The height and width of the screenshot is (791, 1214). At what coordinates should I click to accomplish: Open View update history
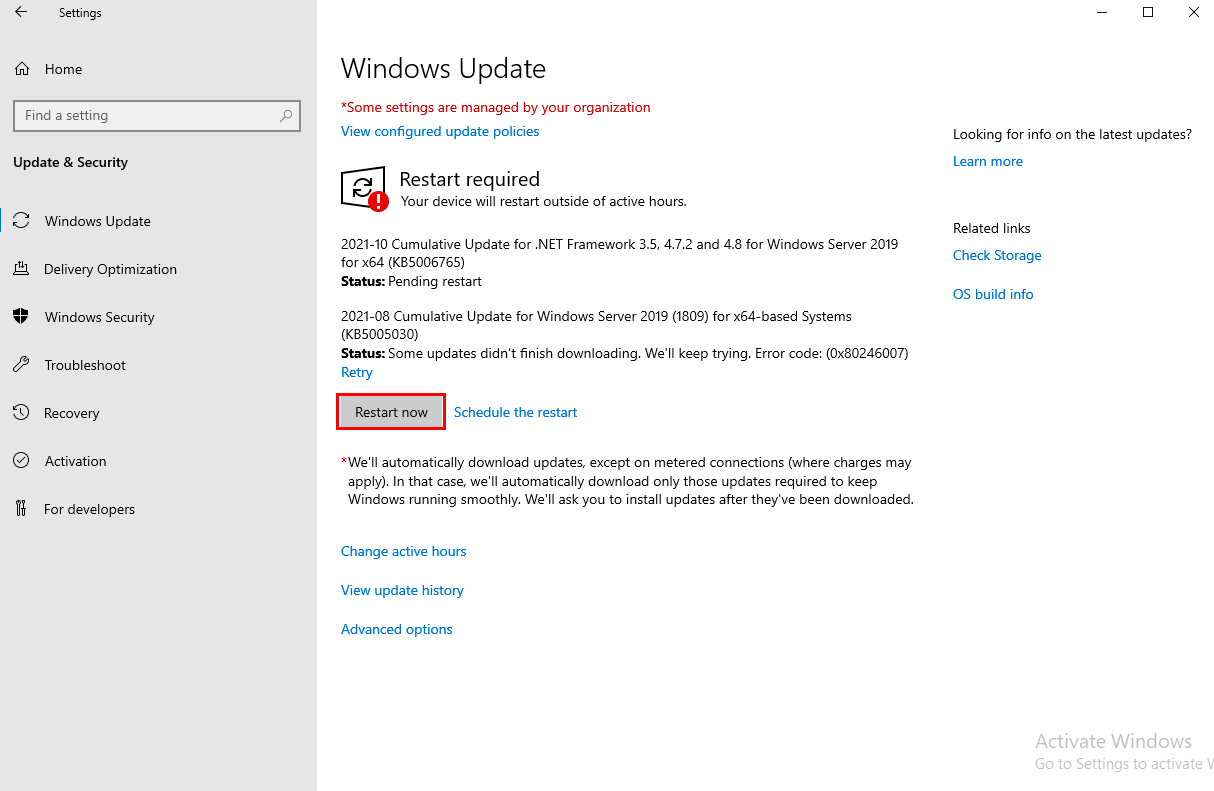(x=402, y=590)
